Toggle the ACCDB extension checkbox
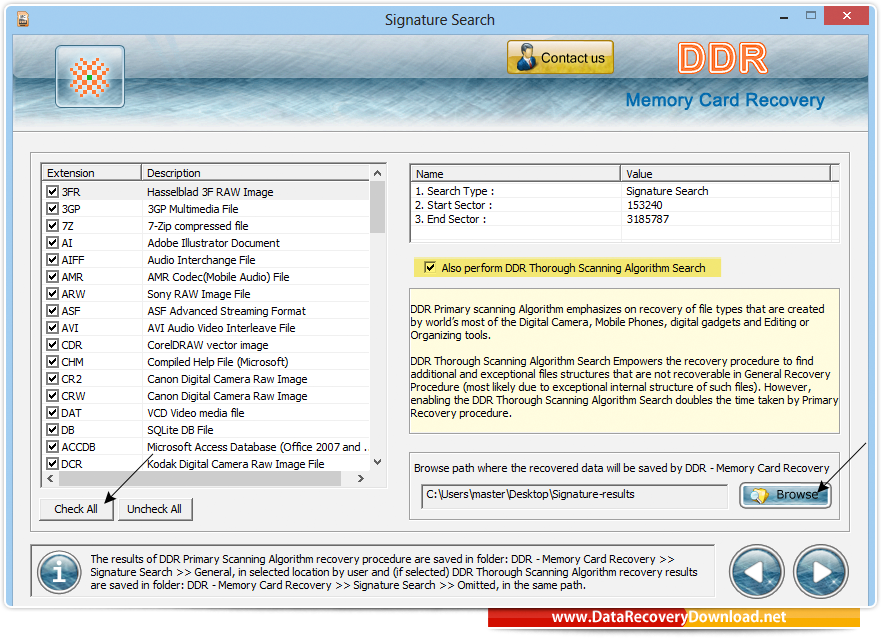The image size is (881, 638). (53, 446)
